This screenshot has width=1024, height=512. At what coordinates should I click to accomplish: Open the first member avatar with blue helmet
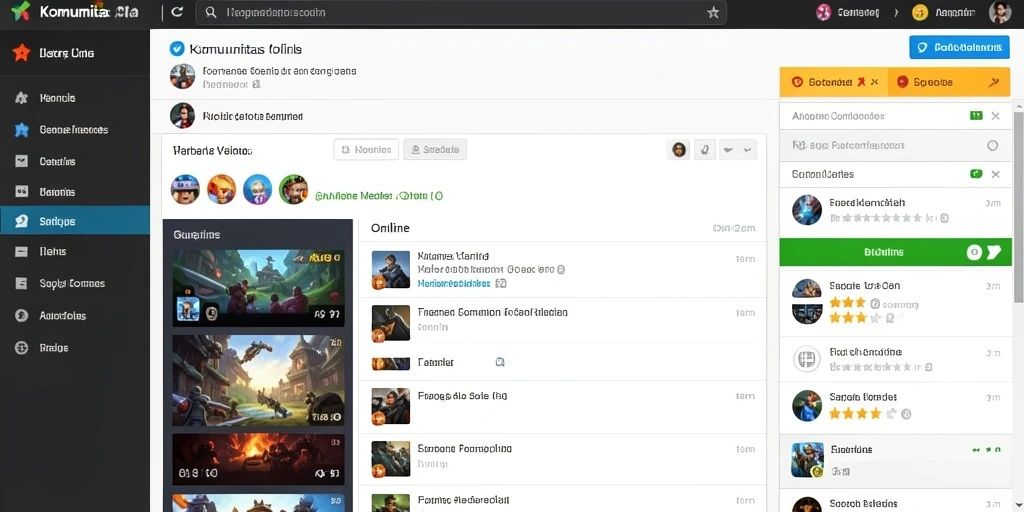pos(185,189)
